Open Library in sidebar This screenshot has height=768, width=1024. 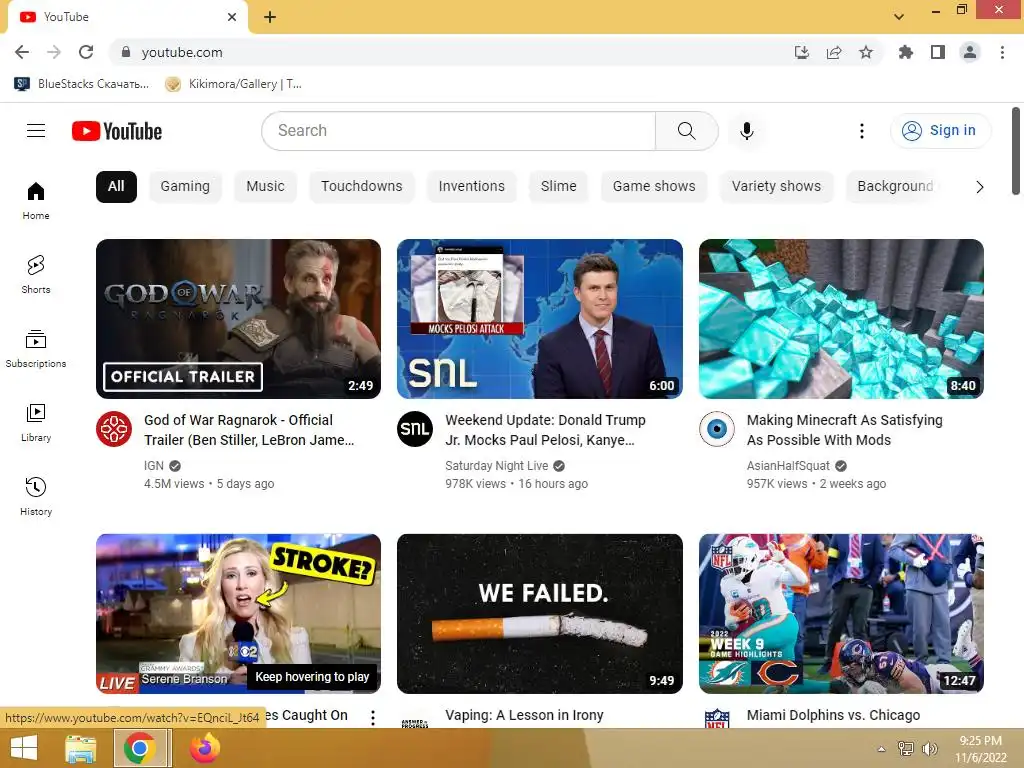[36, 423]
